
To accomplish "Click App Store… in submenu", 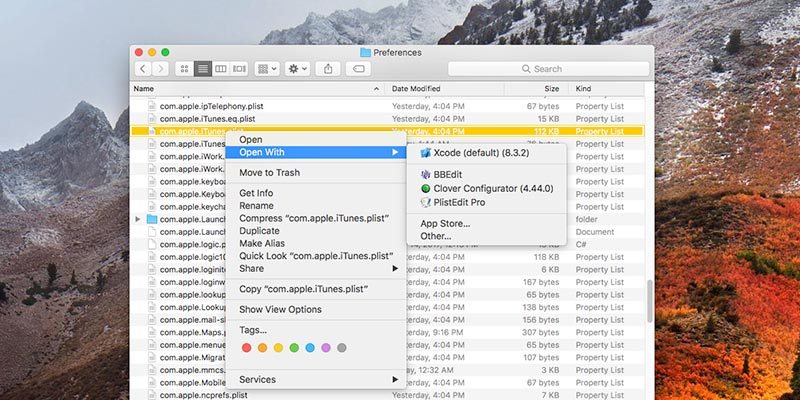I will pos(445,223).
